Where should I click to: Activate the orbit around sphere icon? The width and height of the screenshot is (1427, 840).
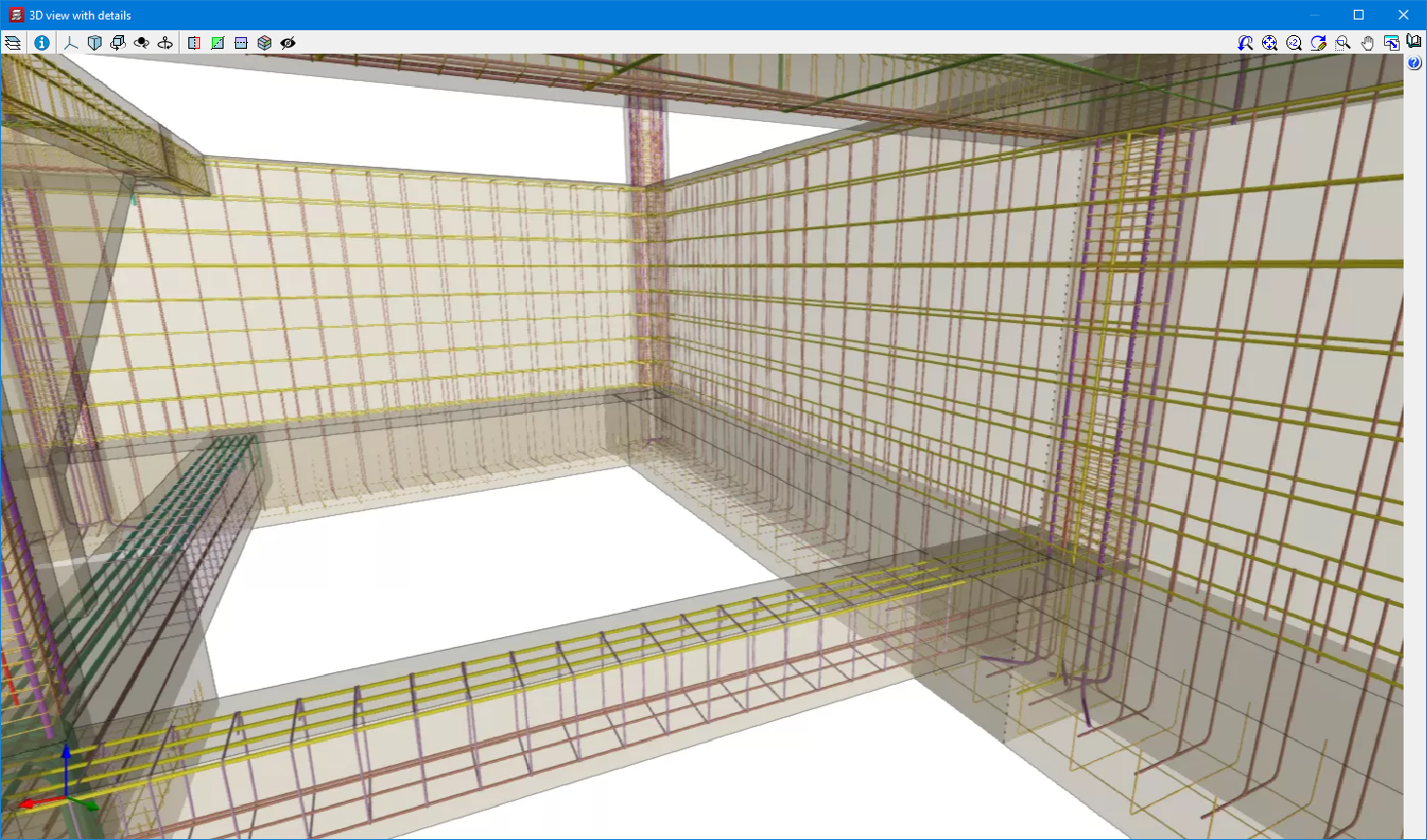[142, 43]
